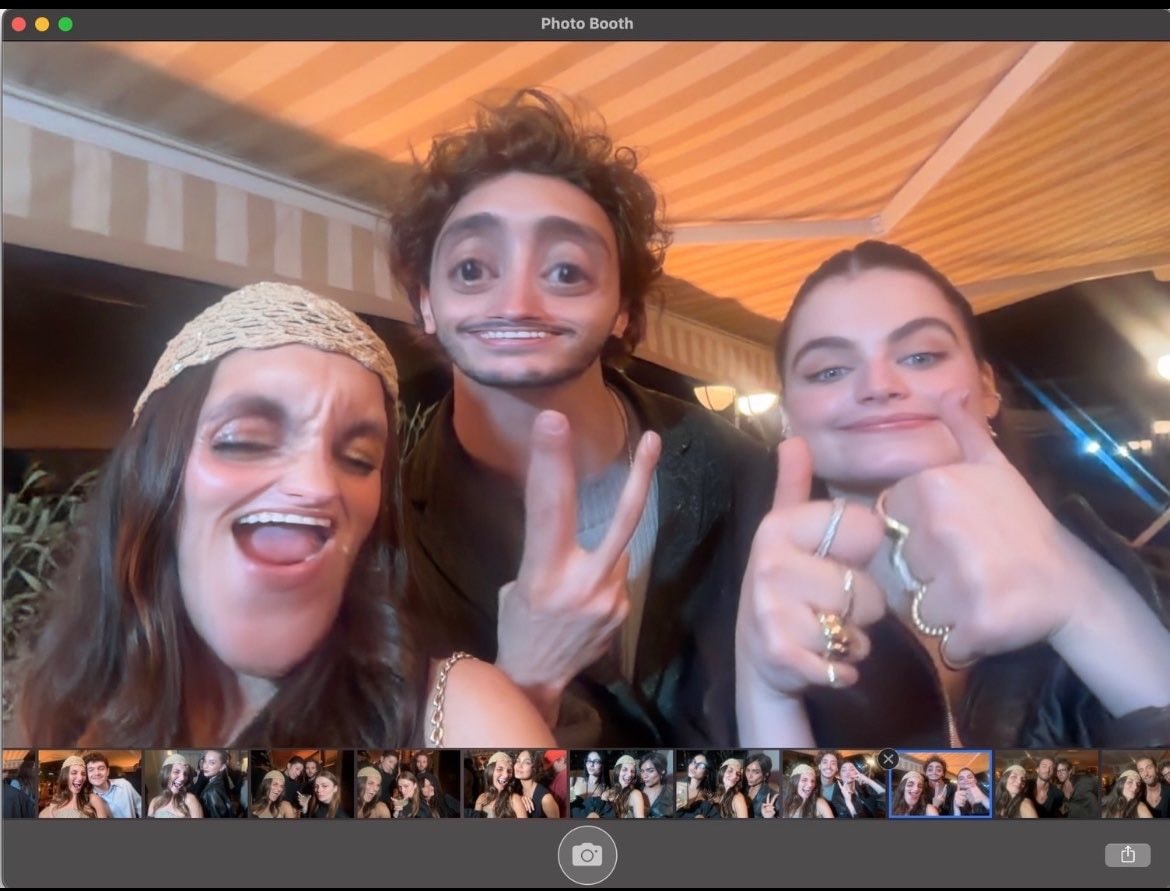
Task: Select thumbnail with peace sign in bottom corner
Action: pyautogui.click(x=728, y=784)
